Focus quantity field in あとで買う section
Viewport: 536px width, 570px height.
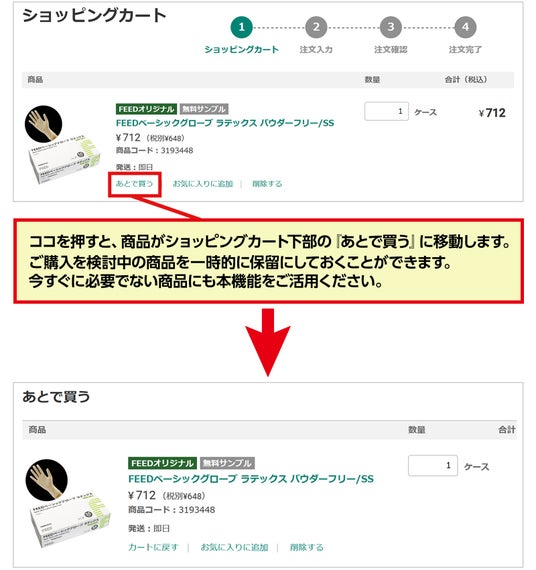point(433,465)
